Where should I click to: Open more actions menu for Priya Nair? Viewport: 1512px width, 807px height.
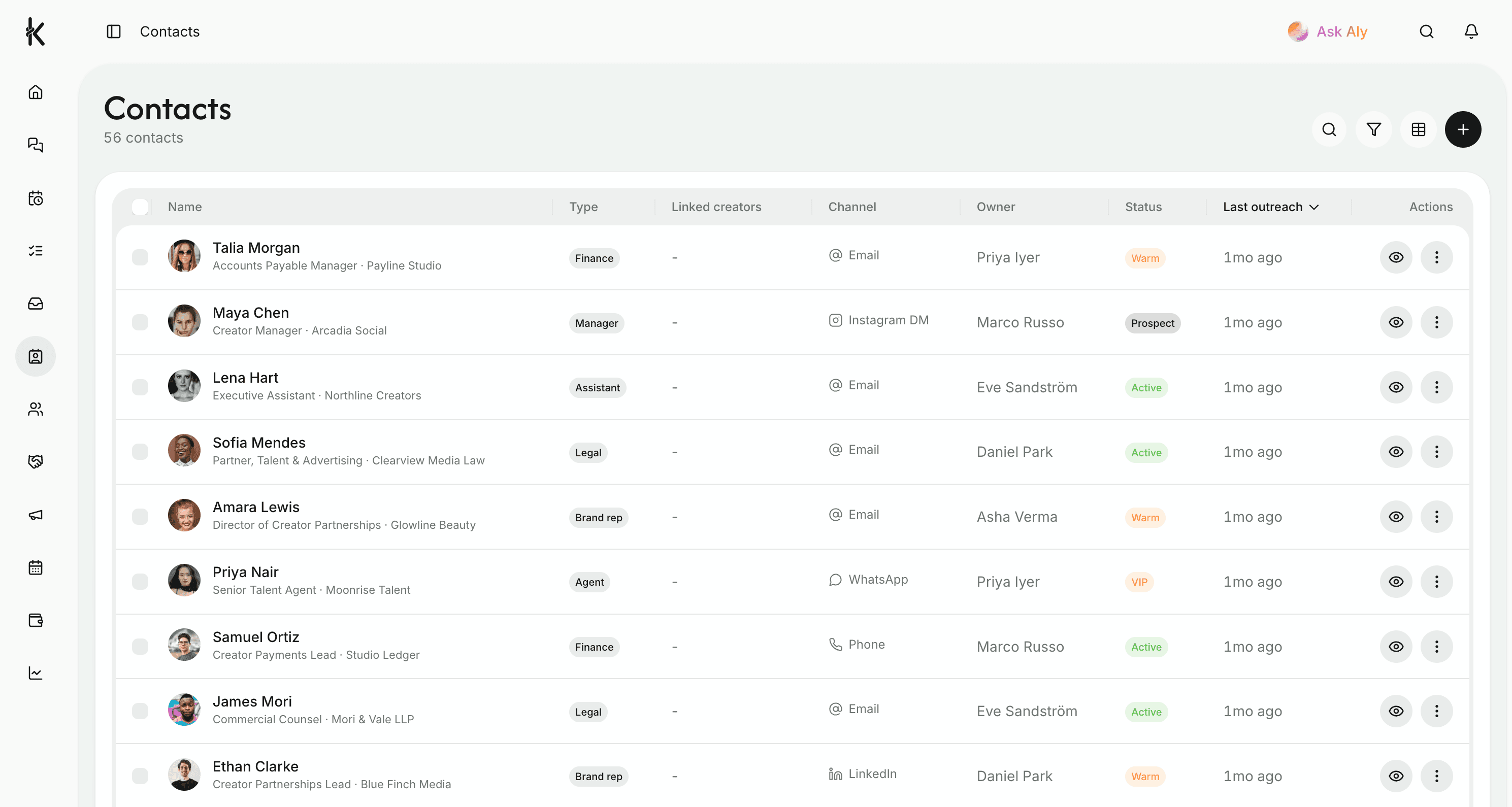click(x=1437, y=582)
